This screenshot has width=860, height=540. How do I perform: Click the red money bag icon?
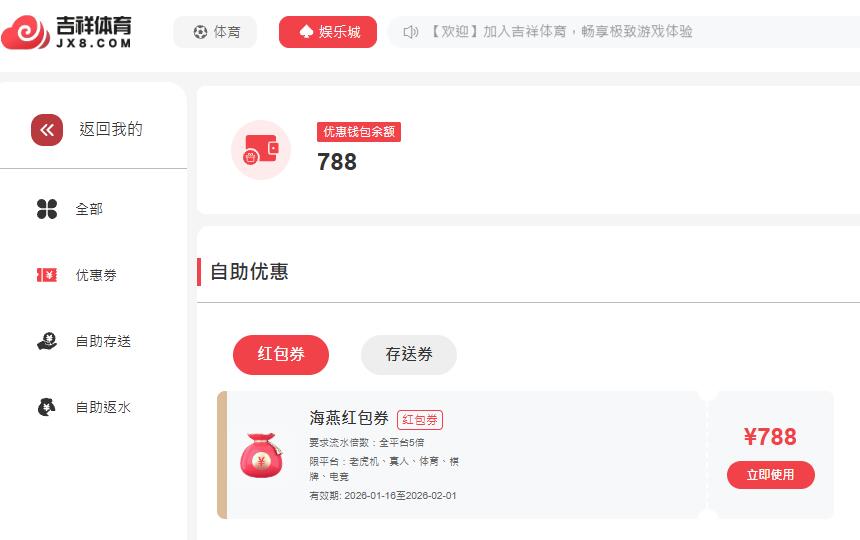[261, 455]
